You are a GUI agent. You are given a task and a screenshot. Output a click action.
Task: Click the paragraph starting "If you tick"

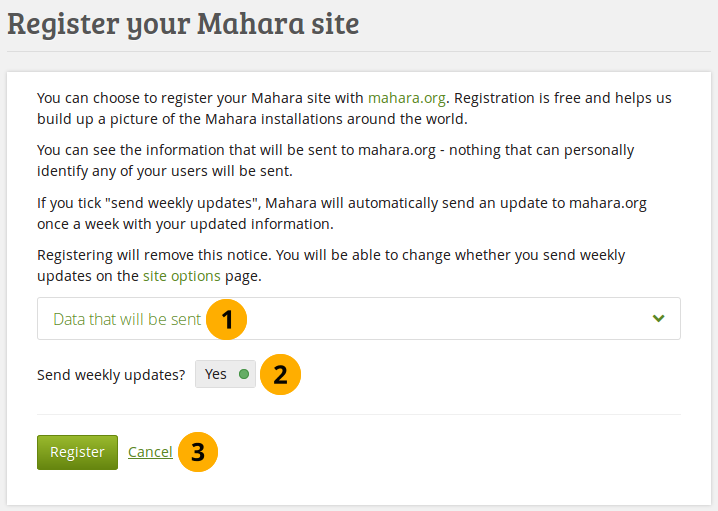(x=340, y=212)
